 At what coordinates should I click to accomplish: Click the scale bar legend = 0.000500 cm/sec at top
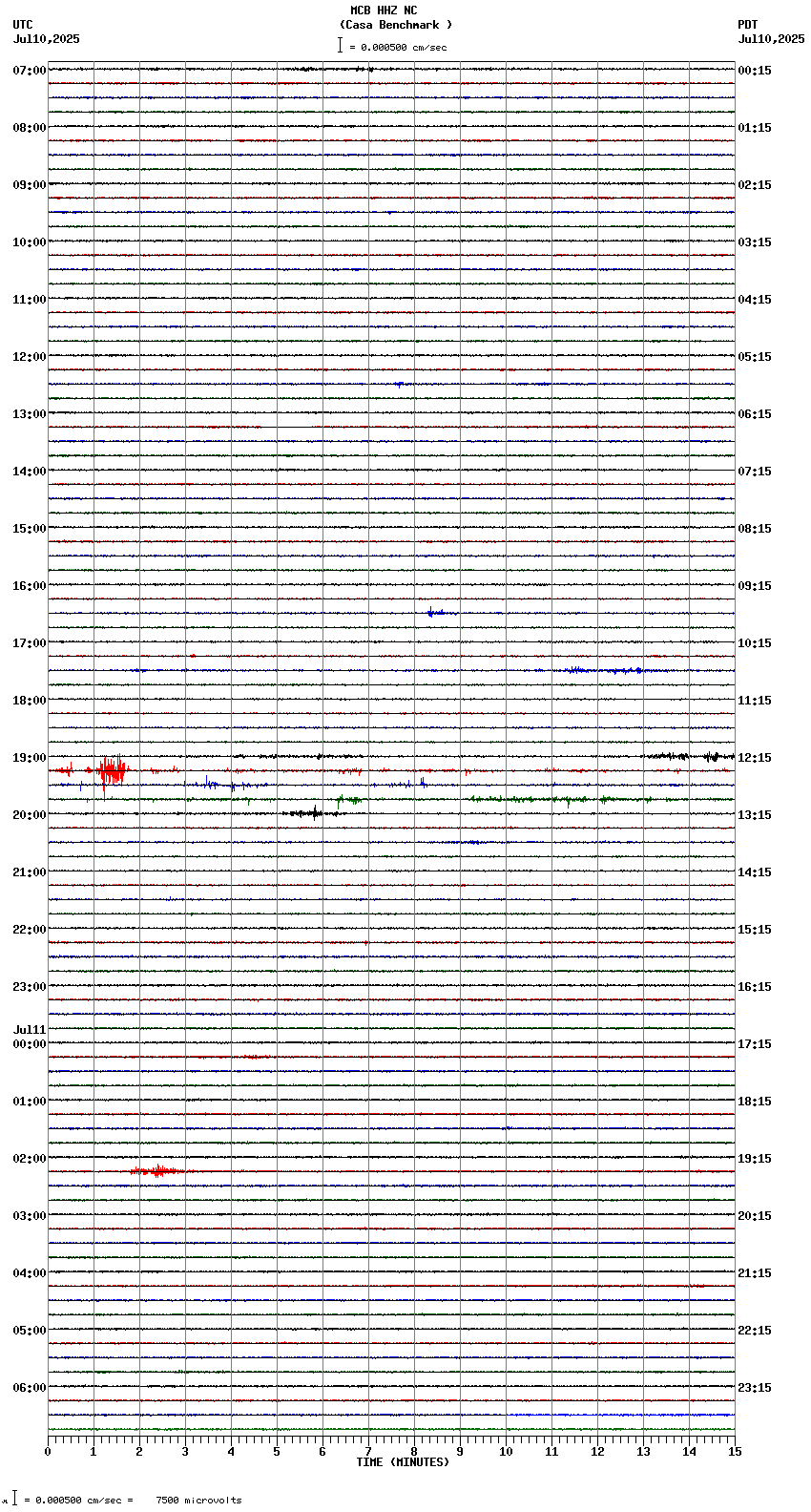point(392,46)
